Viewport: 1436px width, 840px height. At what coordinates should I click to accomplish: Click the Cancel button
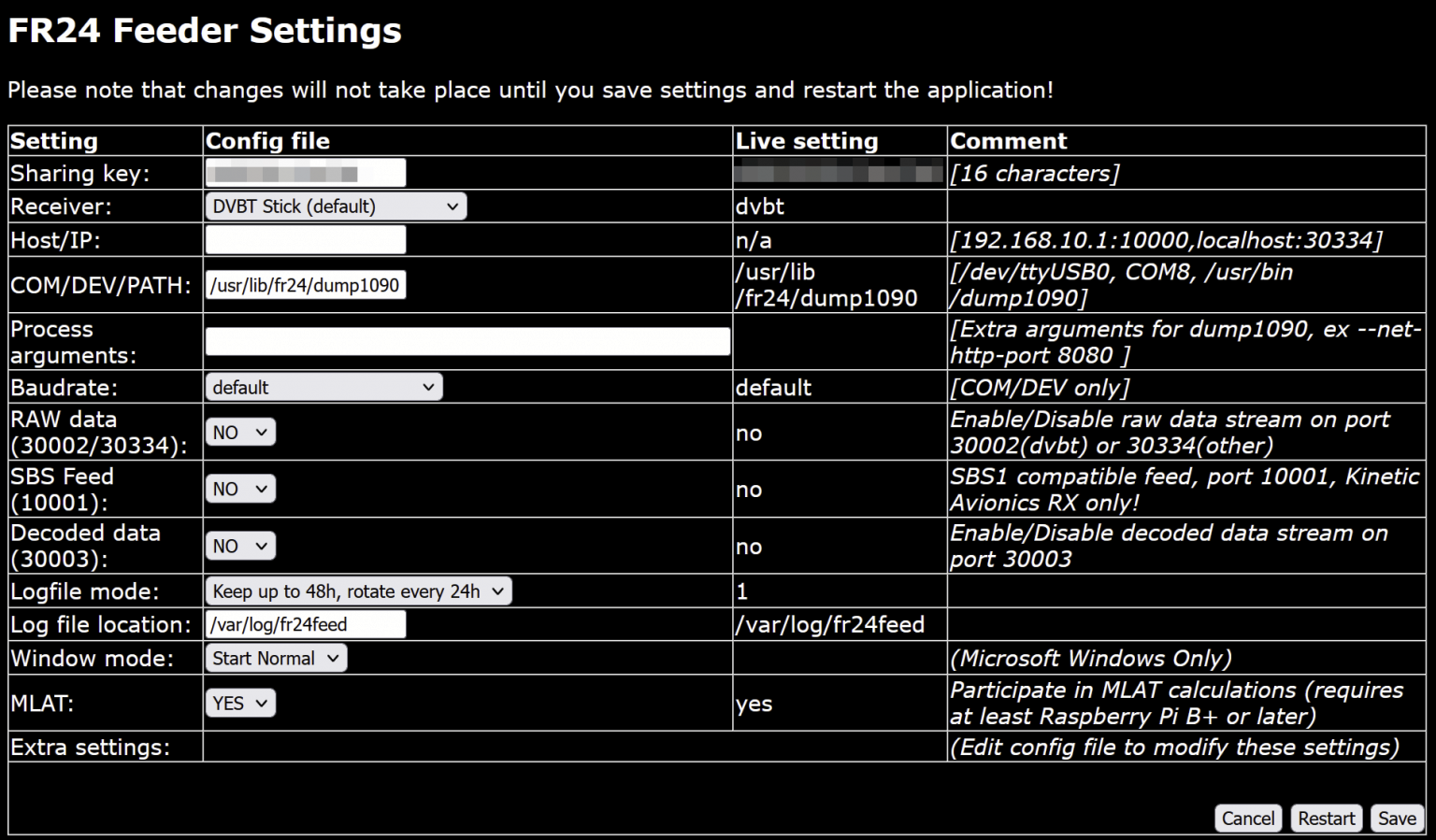pyautogui.click(x=1248, y=818)
